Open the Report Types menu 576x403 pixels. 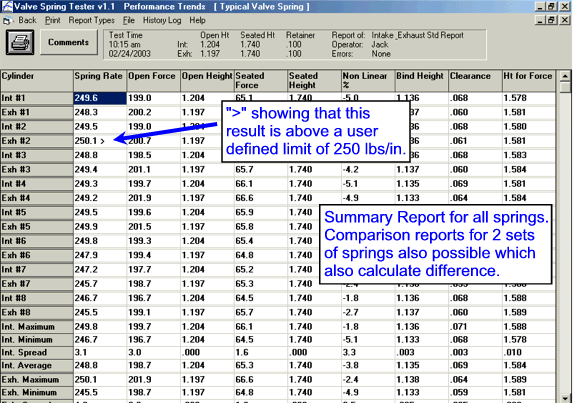pyautogui.click(x=91, y=21)
